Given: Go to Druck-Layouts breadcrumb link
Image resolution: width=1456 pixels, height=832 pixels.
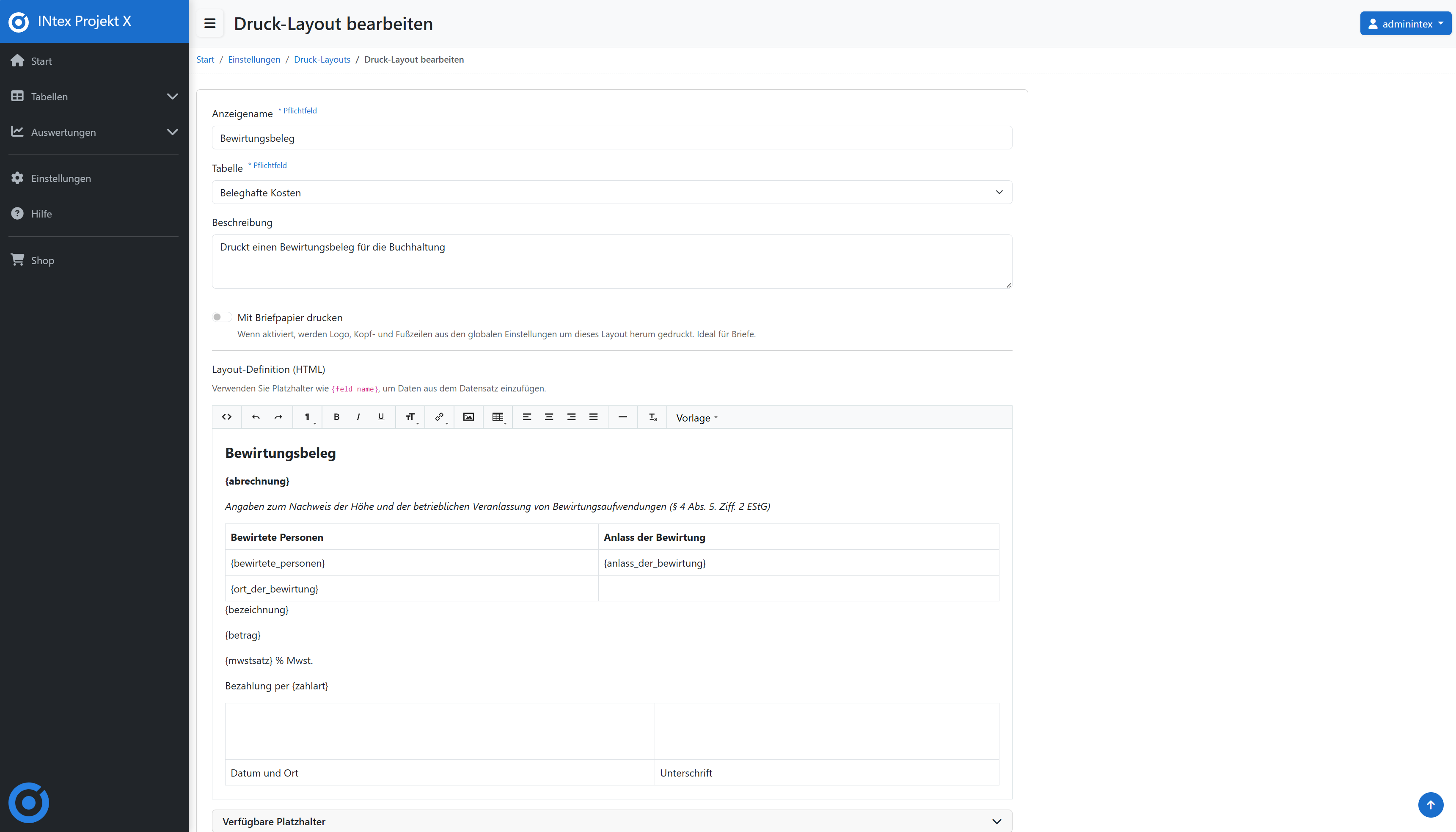Looking at the screenshot, I should coord(322,59).
